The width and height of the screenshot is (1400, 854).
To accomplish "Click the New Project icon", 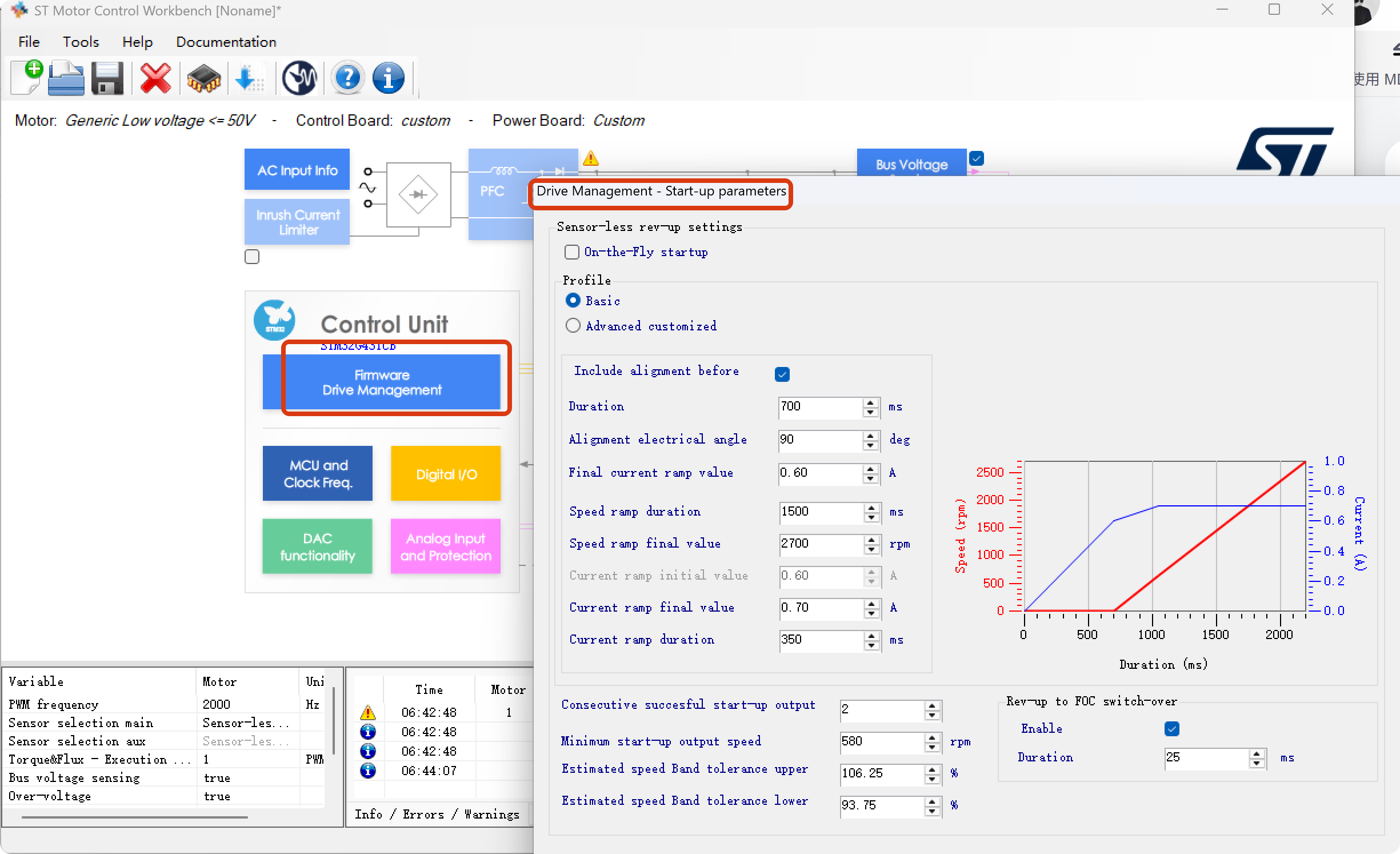I will [26, 78].
